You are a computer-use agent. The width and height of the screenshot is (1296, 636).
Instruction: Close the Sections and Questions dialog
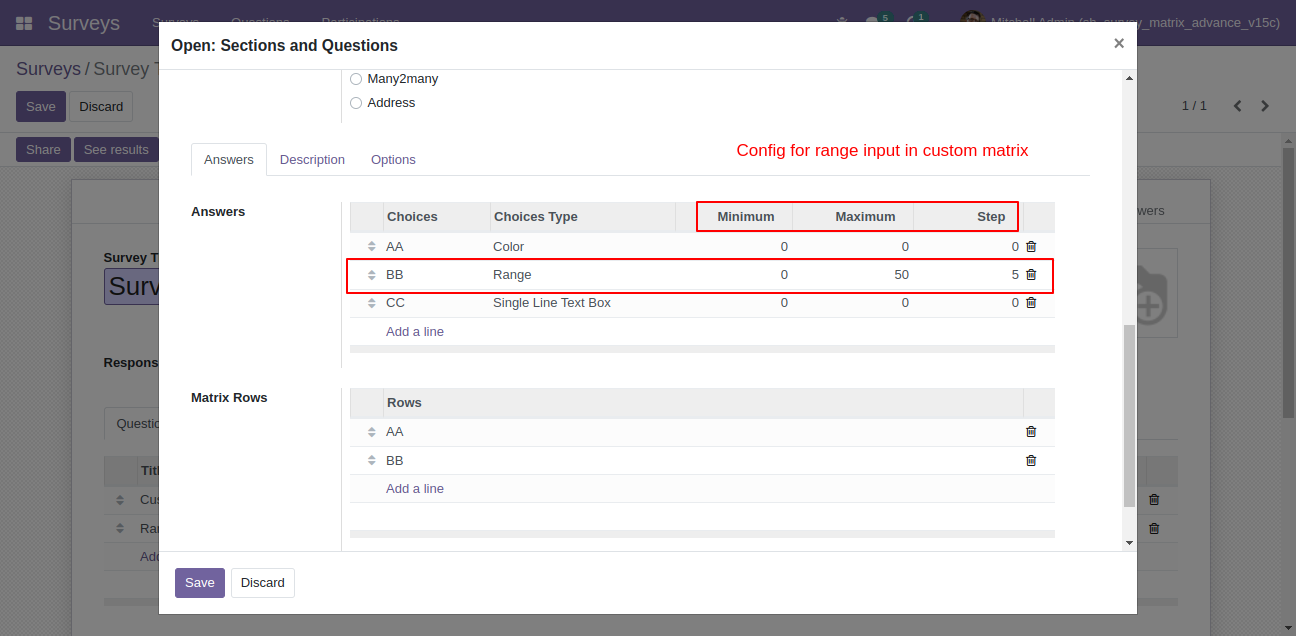(x=1118, y=43)
